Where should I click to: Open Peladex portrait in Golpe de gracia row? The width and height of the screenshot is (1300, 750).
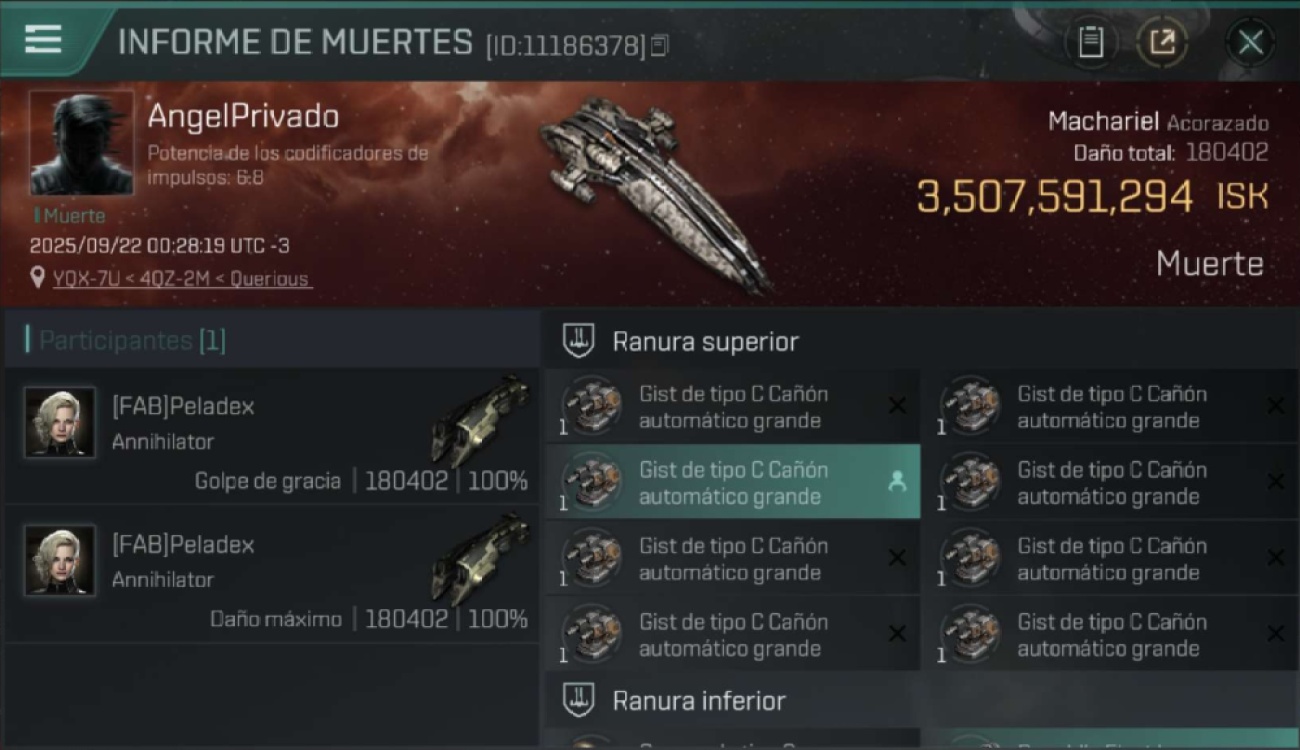click(x=60, y=422)
